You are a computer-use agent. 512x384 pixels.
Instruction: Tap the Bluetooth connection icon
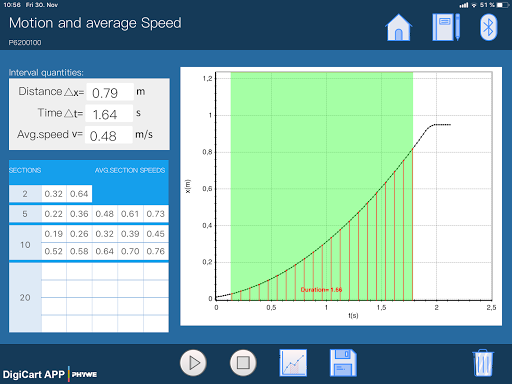488,27
